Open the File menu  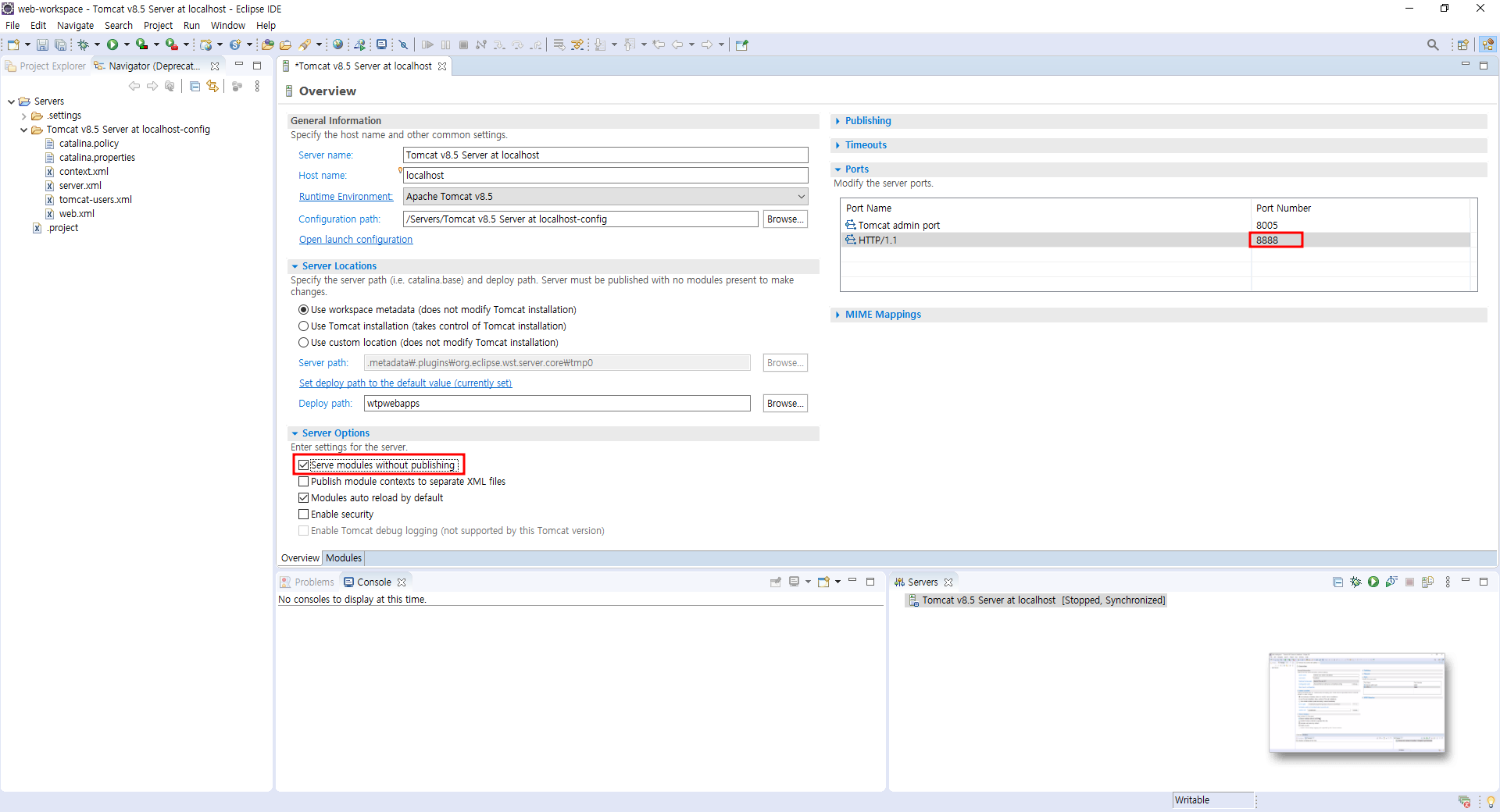tap(12, 25)
